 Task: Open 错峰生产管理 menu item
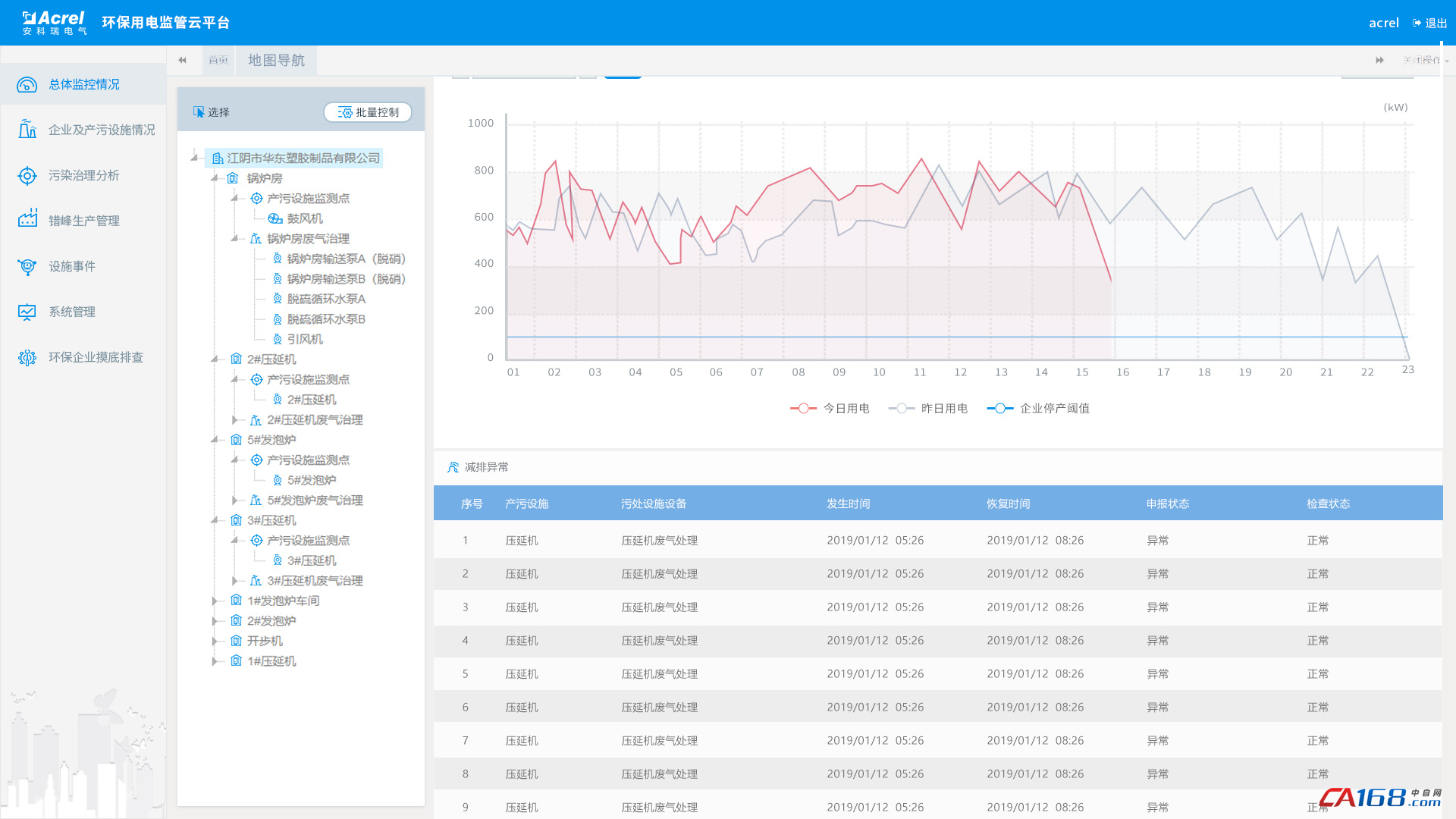[83, 221]
